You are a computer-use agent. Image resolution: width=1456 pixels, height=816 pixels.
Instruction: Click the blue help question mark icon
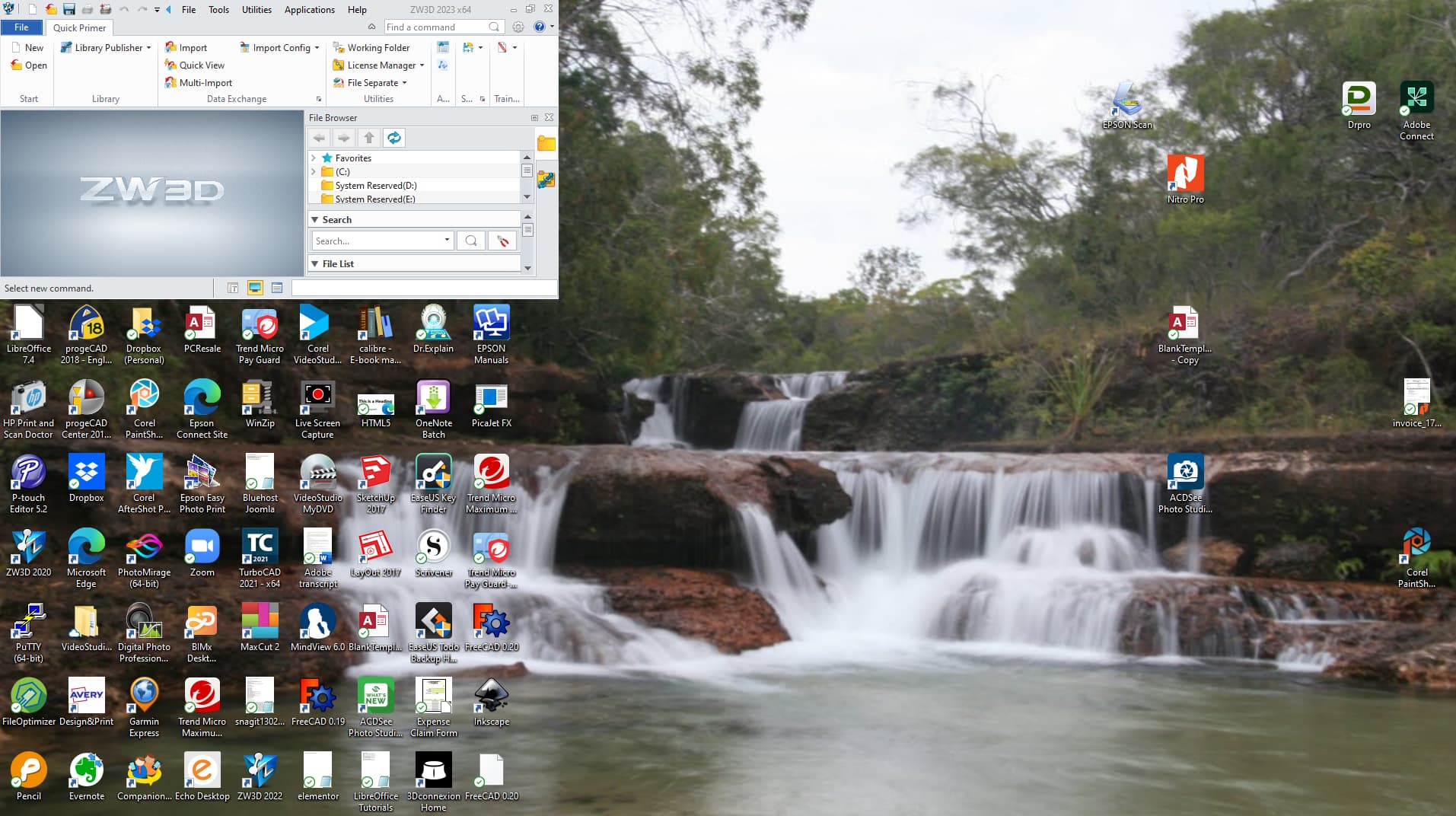click(x=540, y=27)
